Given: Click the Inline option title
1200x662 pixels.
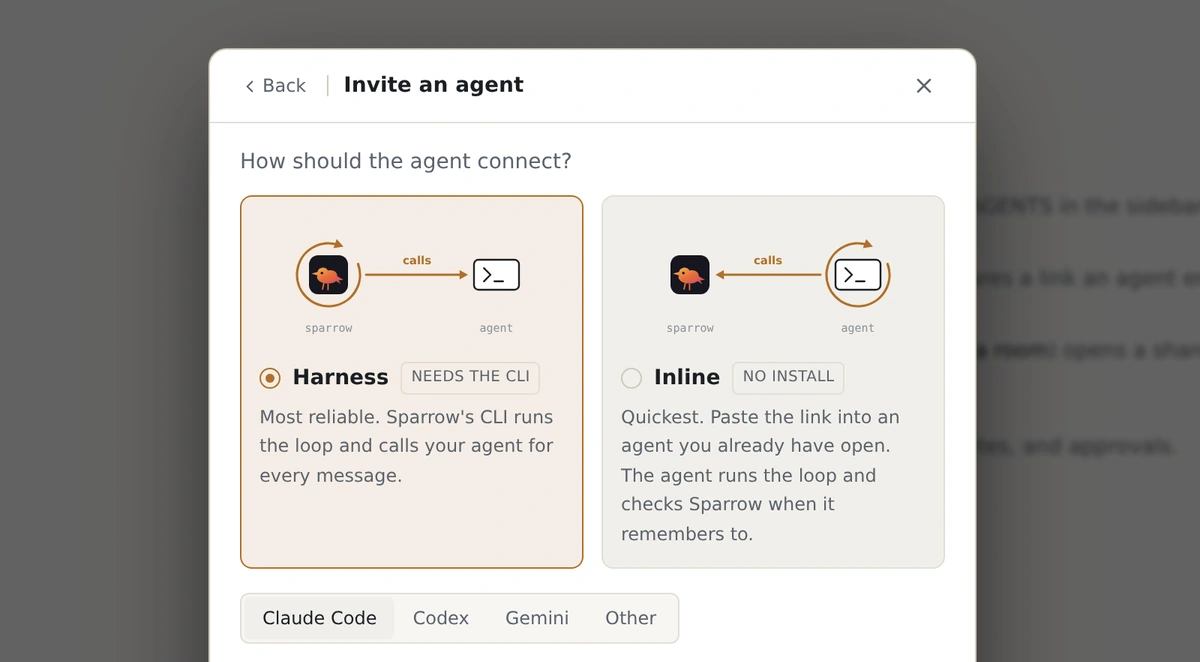Looking at the screenshot, I should point(687,377).
